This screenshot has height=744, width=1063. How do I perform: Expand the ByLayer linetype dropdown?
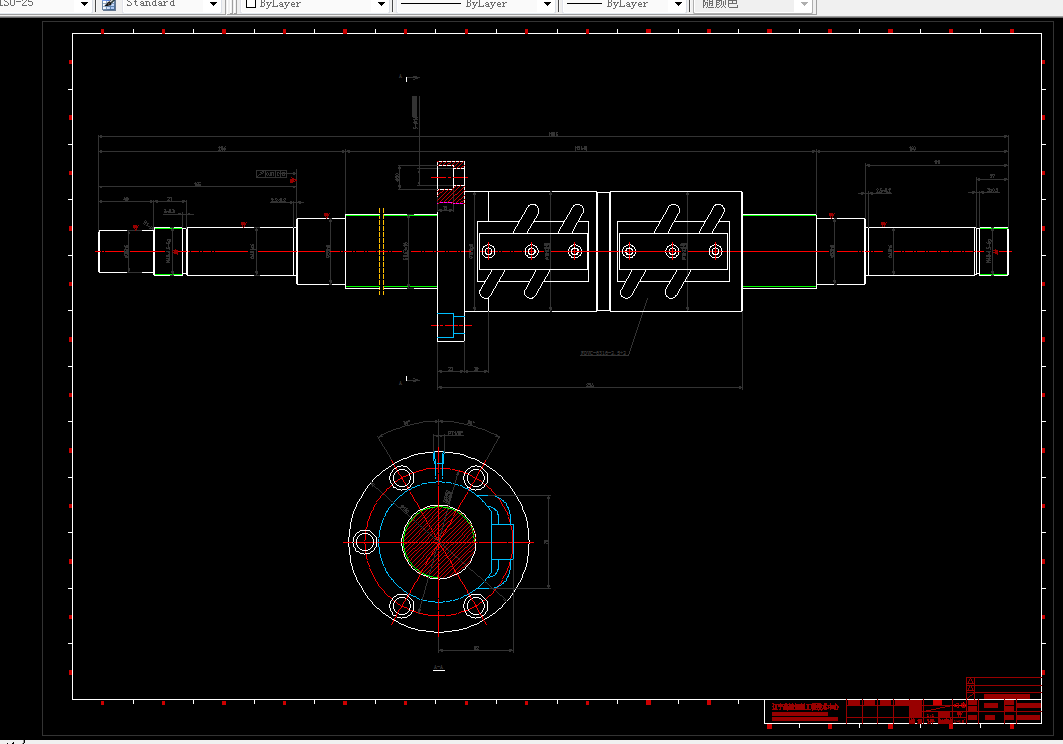547,5
